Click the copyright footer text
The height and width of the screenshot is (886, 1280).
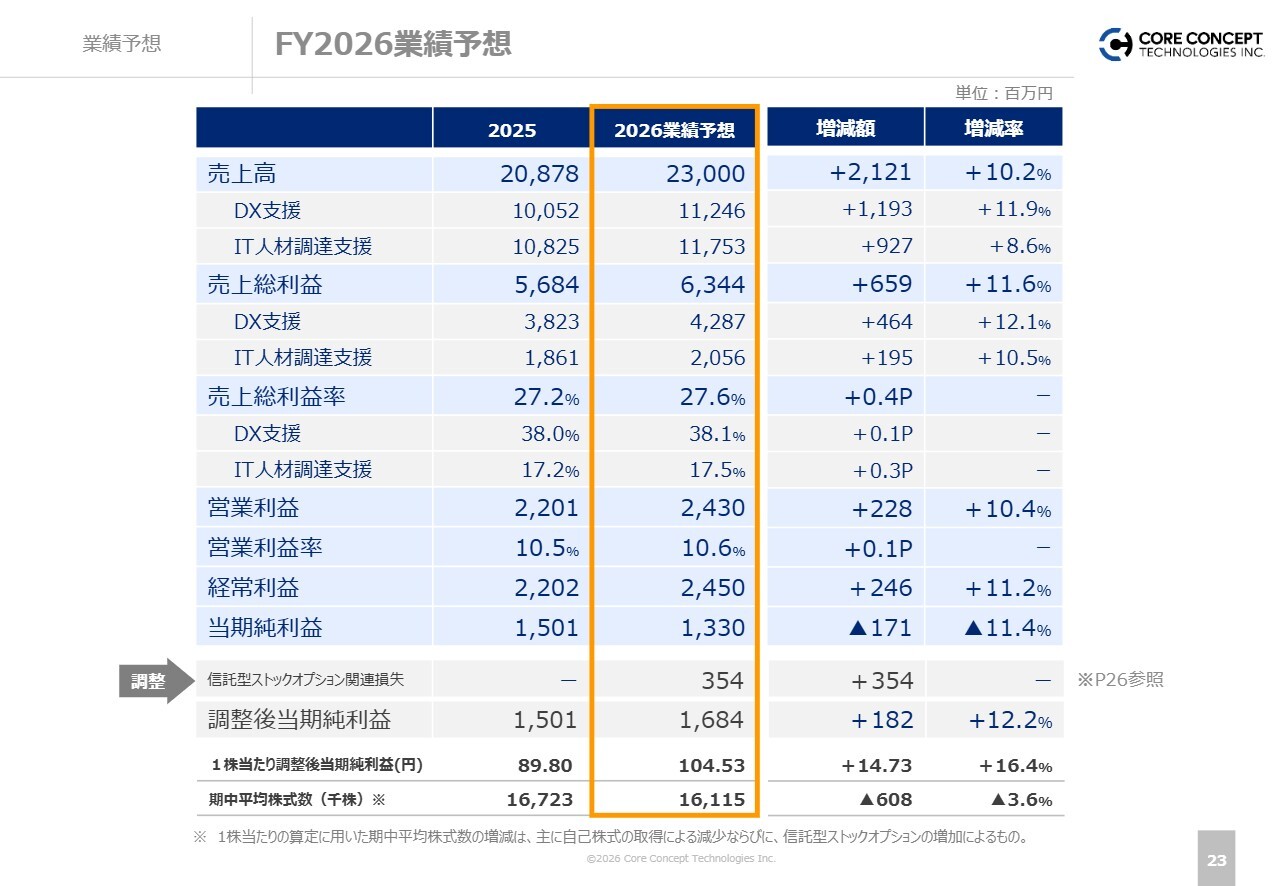(x=680, y=858)
